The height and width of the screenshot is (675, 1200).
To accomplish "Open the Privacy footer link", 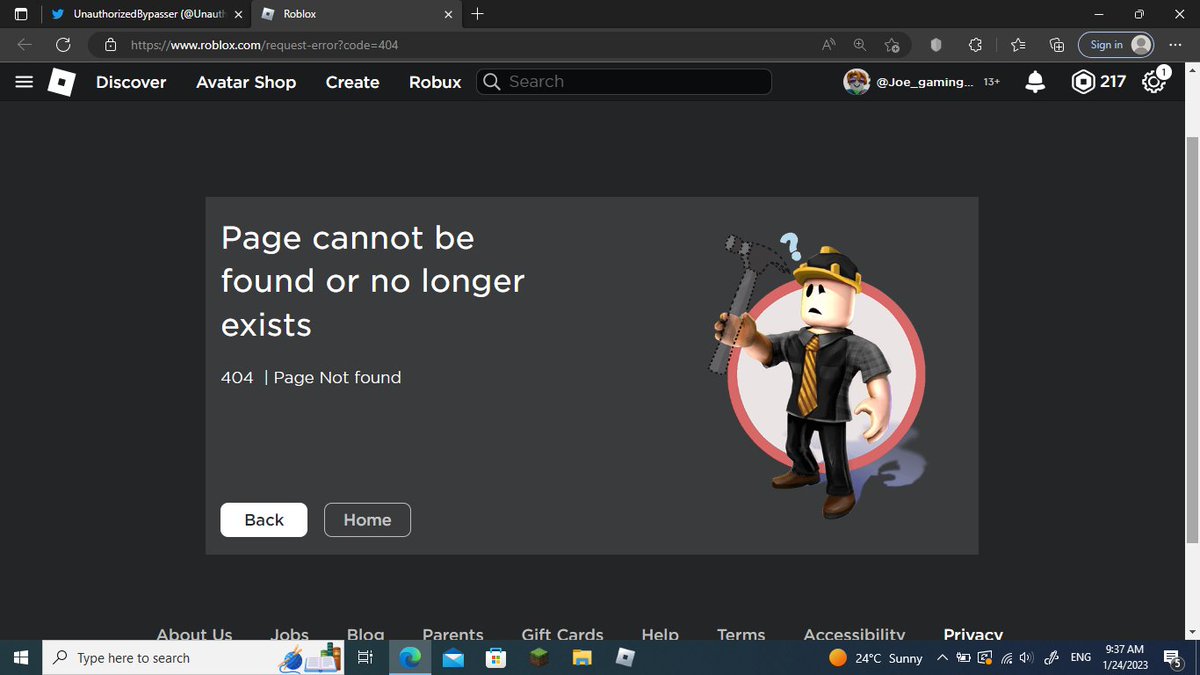I will tap(973, 634).
